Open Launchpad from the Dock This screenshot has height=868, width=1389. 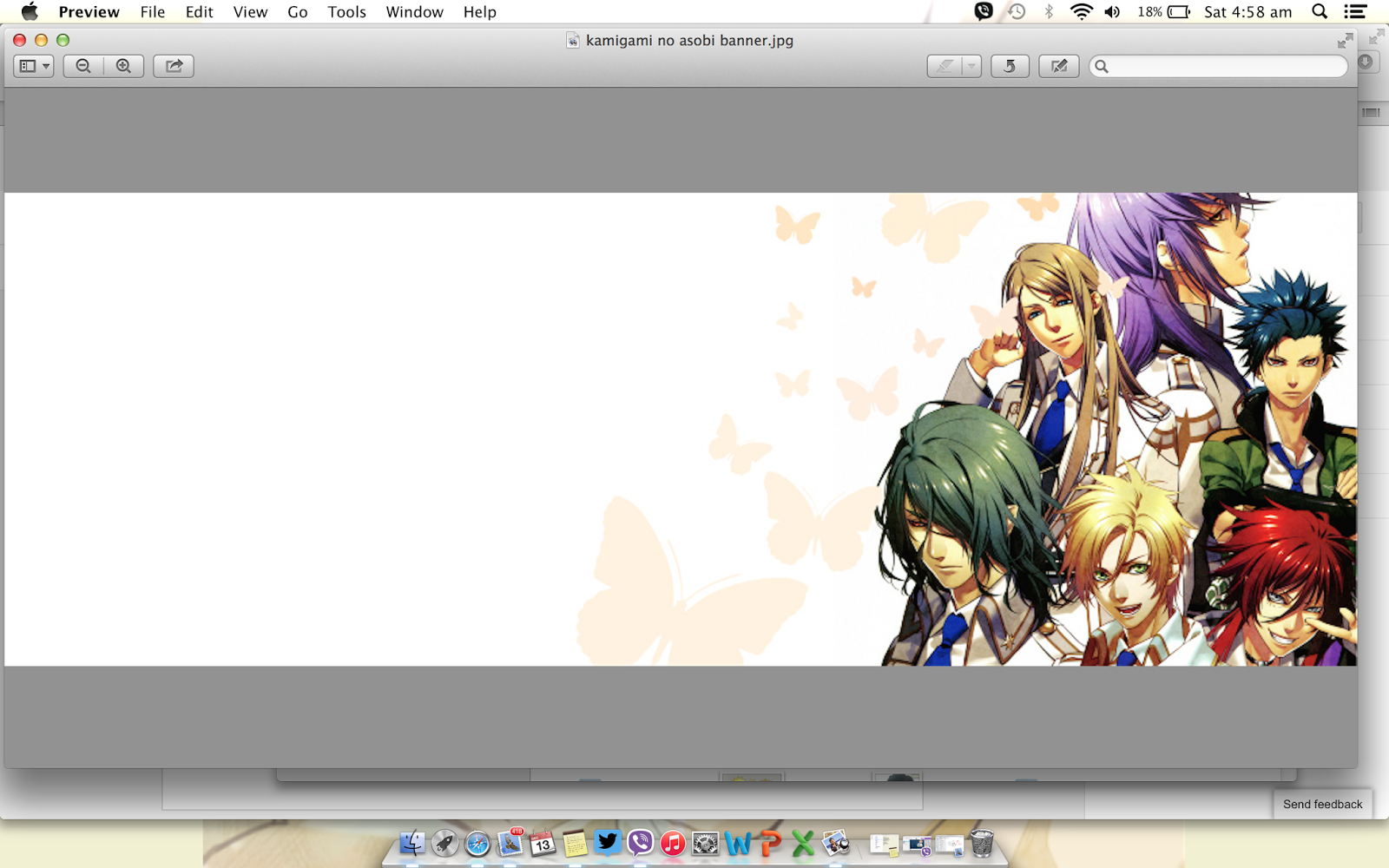click(x=444, y=843)
